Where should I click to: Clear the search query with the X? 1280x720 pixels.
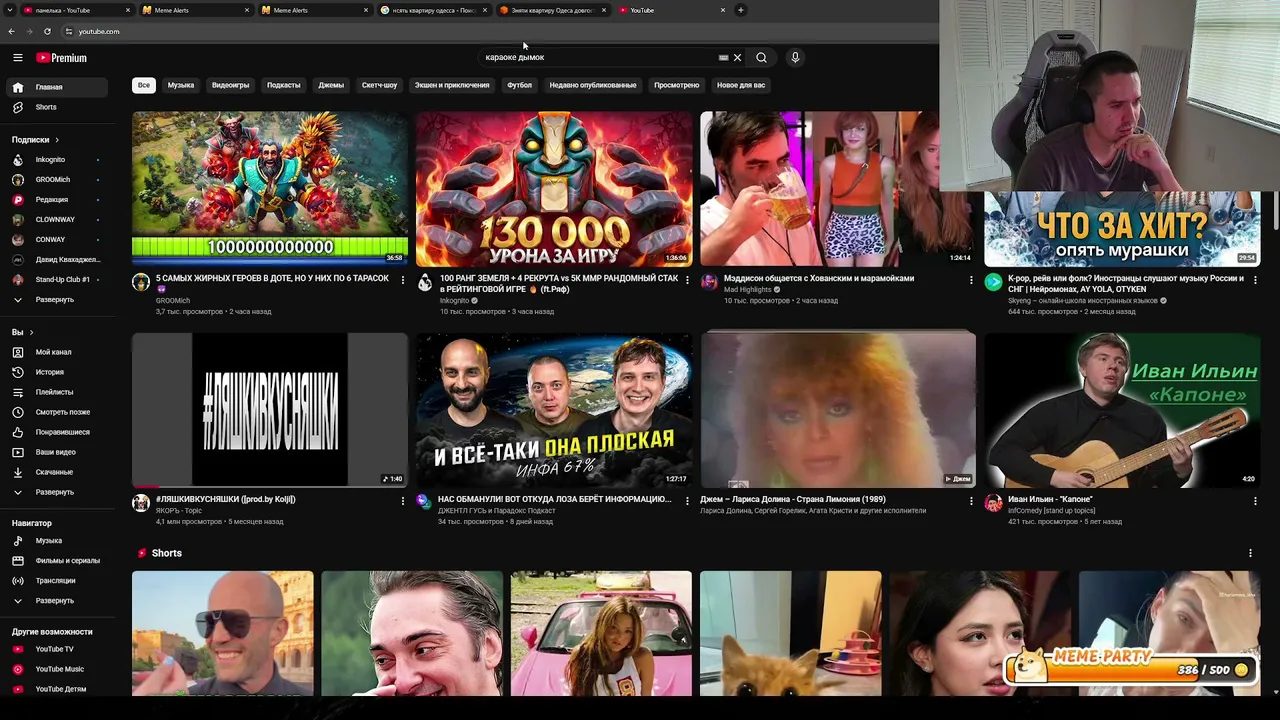pyautogui.click(x=737, y=58)
